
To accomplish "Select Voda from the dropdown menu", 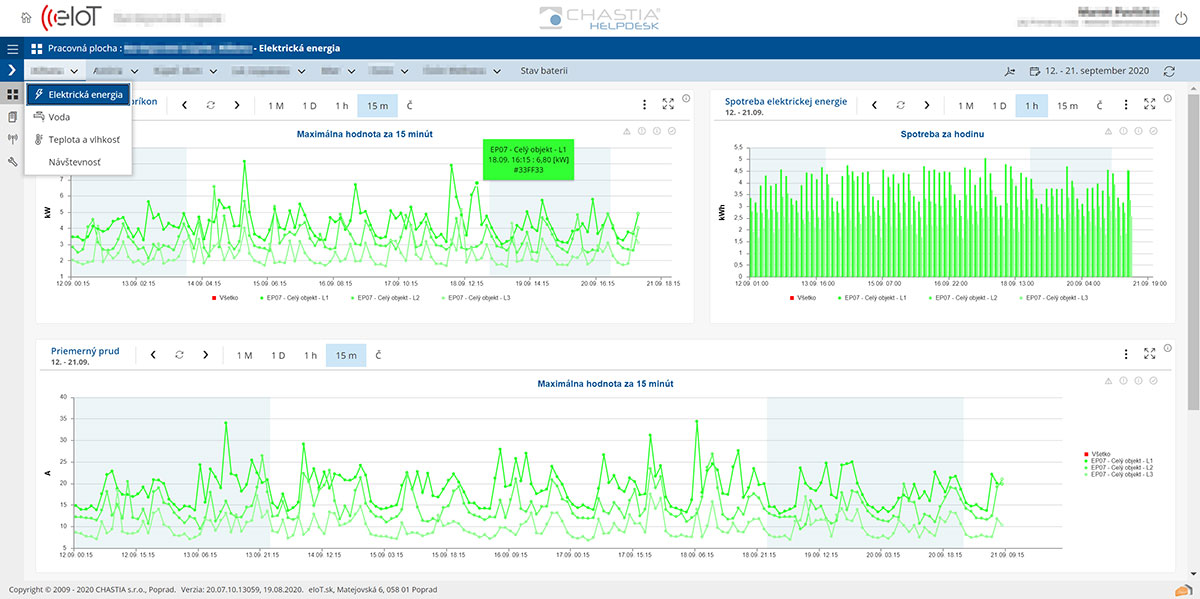I will pyautogui.click(x=59, y=117).
